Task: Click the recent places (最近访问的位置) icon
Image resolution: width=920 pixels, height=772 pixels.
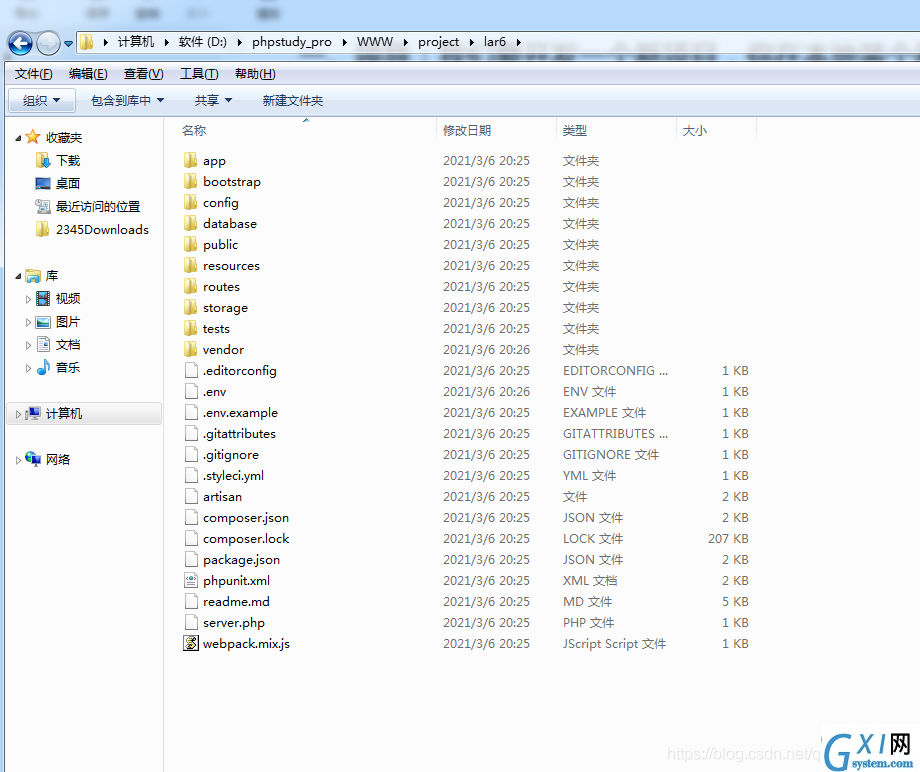Action: click(43, 206)
